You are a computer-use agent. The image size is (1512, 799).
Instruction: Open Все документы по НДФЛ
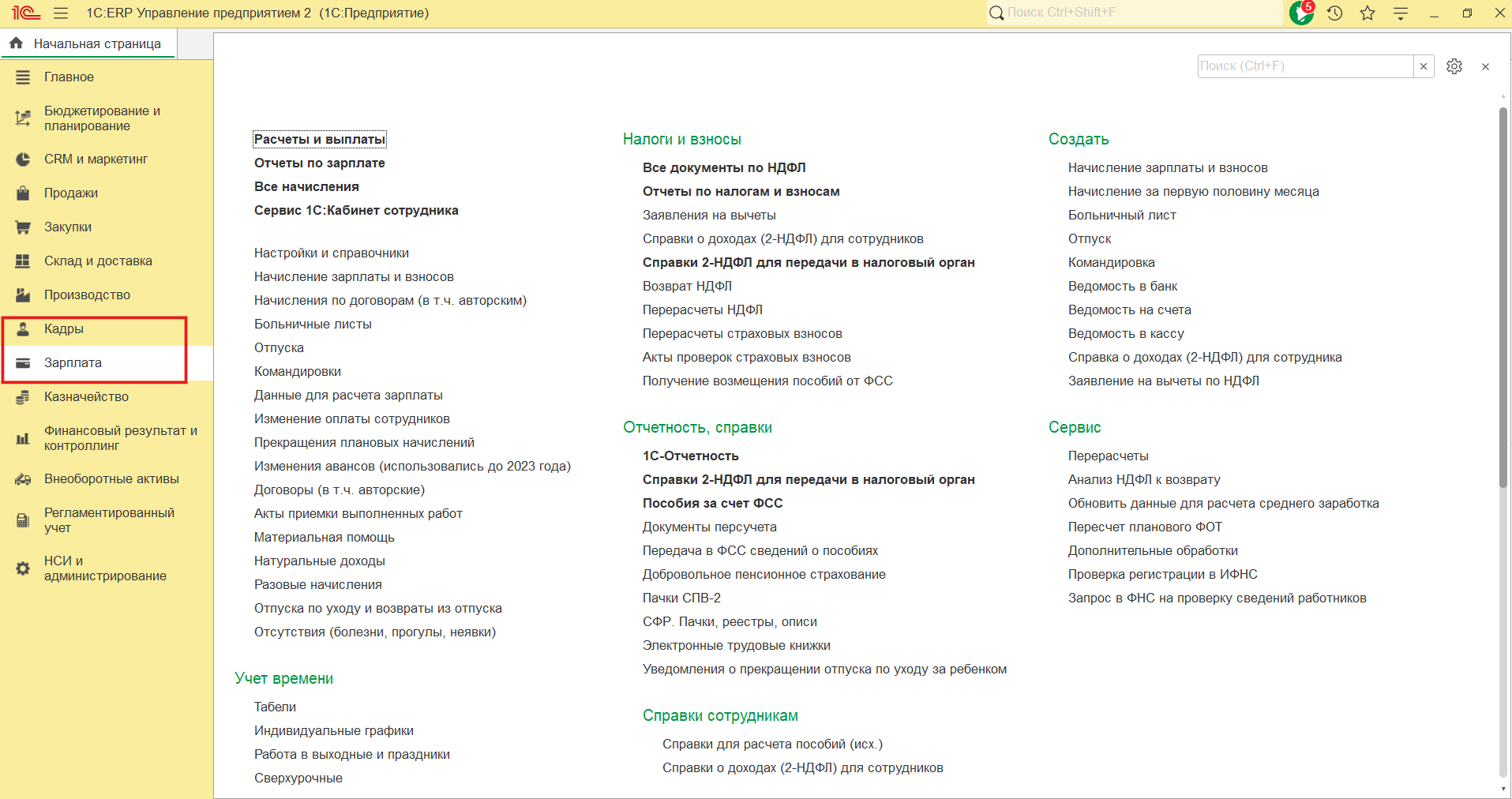coord(724,168)
